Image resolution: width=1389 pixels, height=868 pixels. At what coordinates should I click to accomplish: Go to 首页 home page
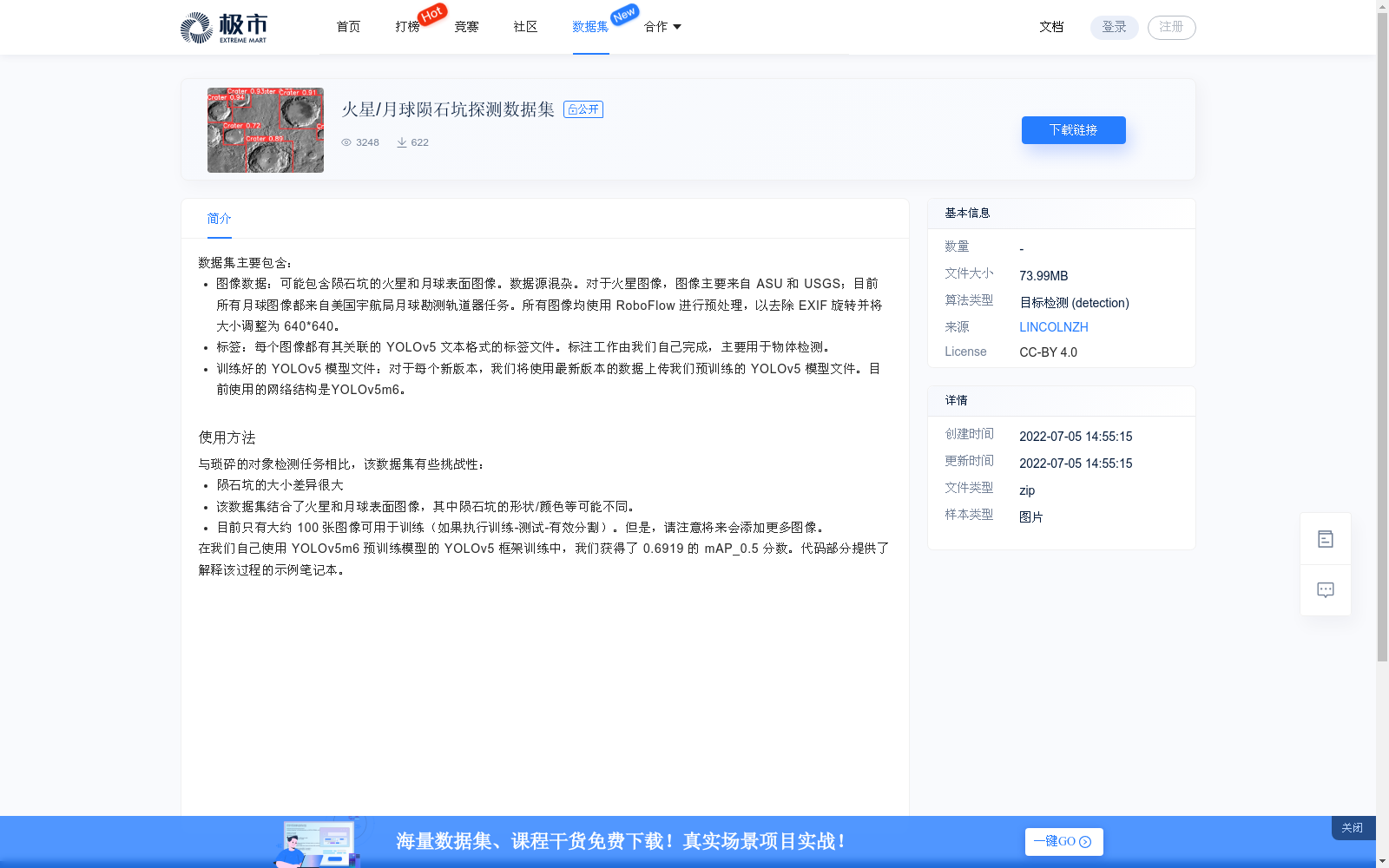(348, 27)
